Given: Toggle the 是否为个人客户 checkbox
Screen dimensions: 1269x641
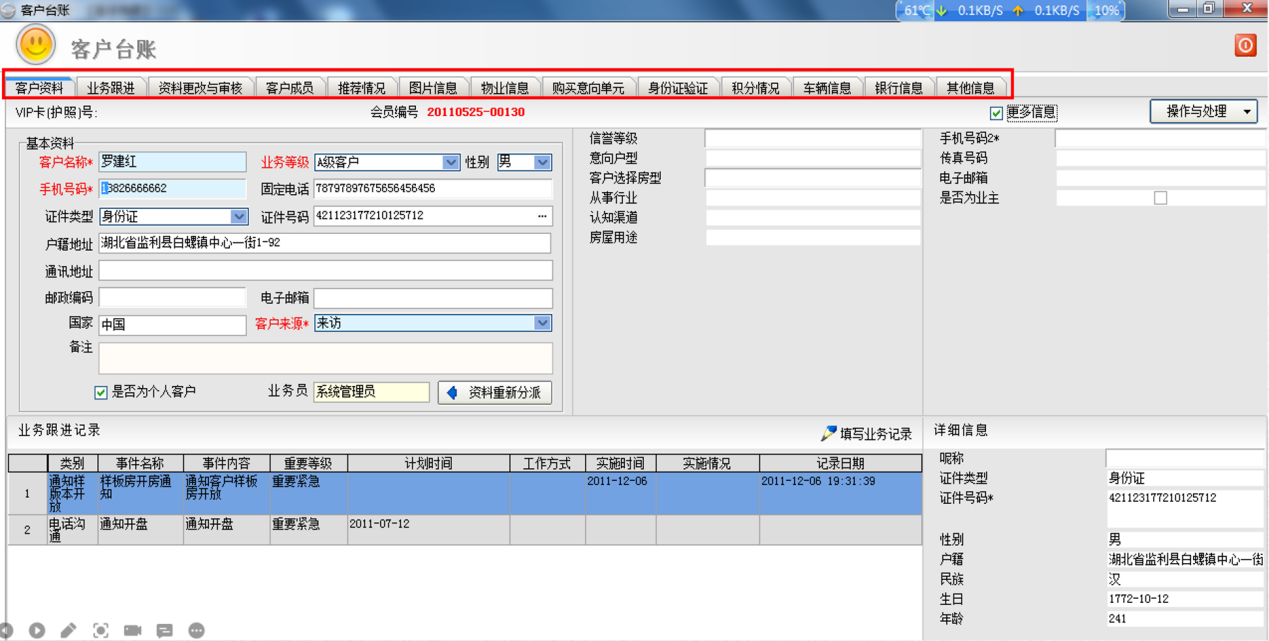Looking at the screenshot, I should [101, 392].
